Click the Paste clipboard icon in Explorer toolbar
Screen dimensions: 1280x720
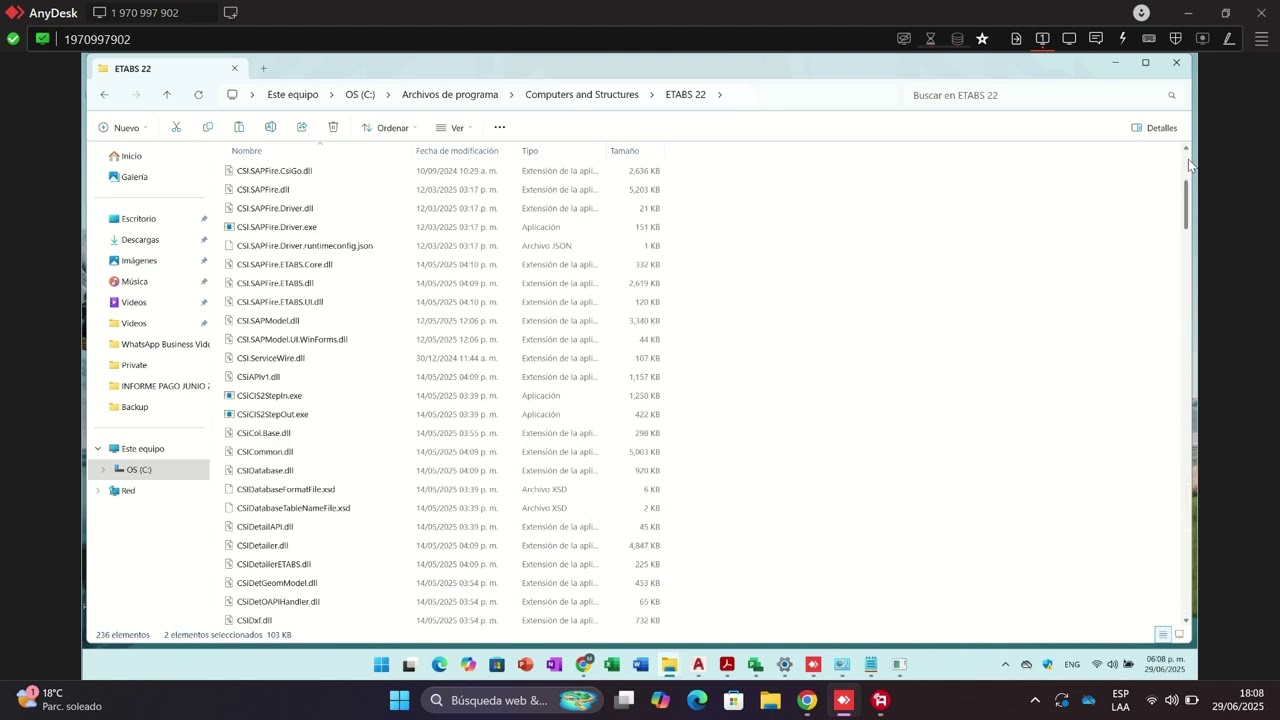coord(239,127)
